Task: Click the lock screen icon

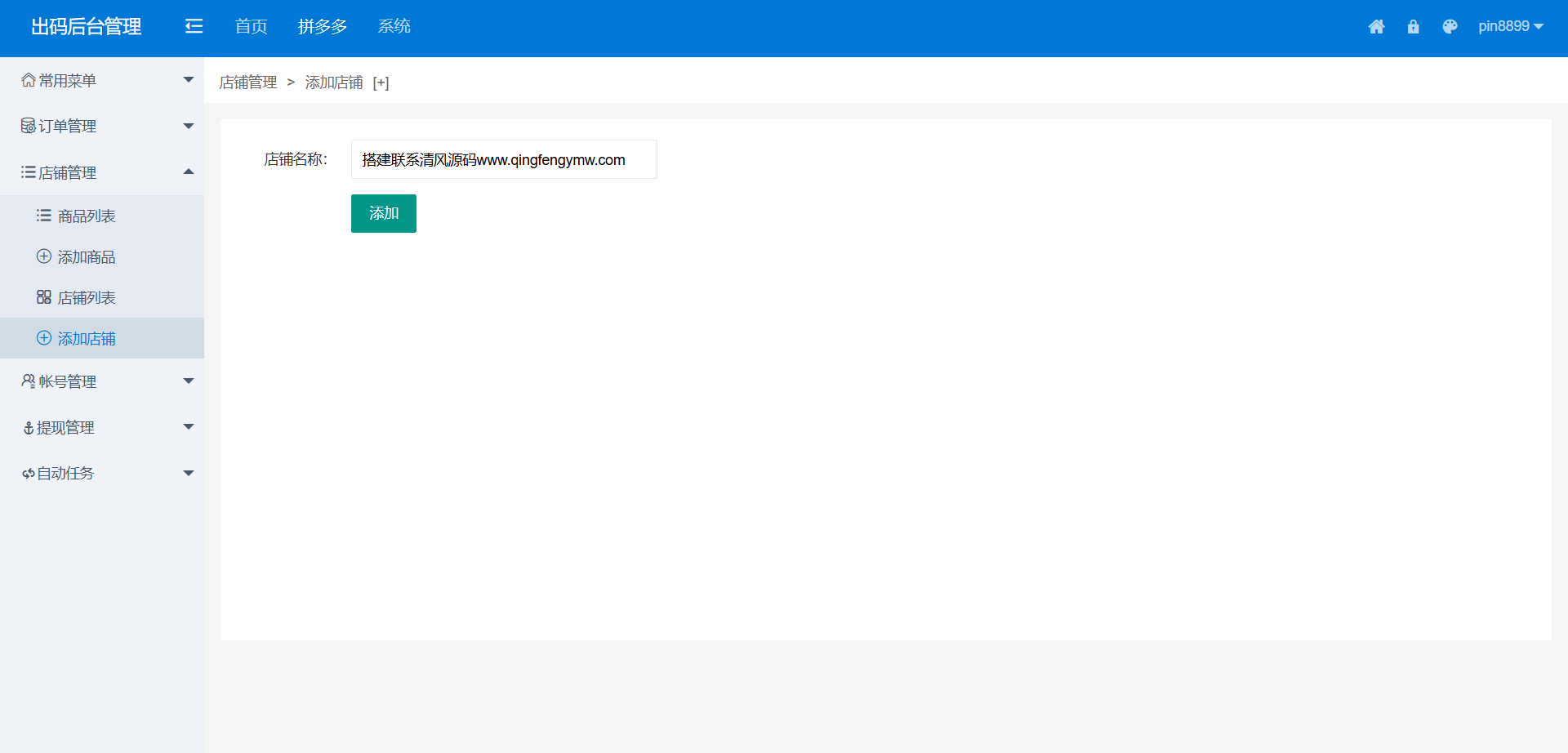Action: (x=1413, y=27)
